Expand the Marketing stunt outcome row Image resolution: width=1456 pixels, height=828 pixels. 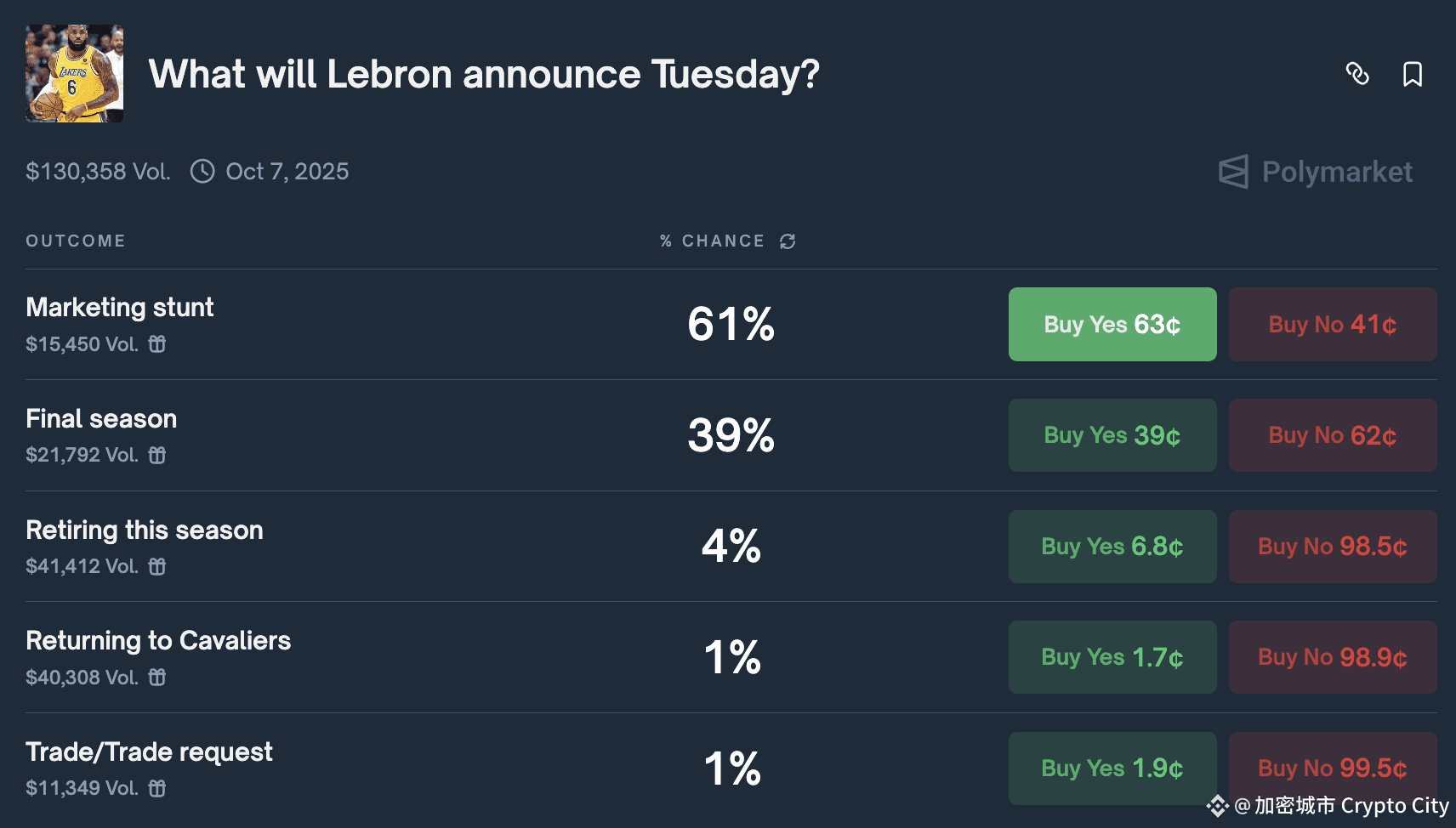click(x=120, y=308)
